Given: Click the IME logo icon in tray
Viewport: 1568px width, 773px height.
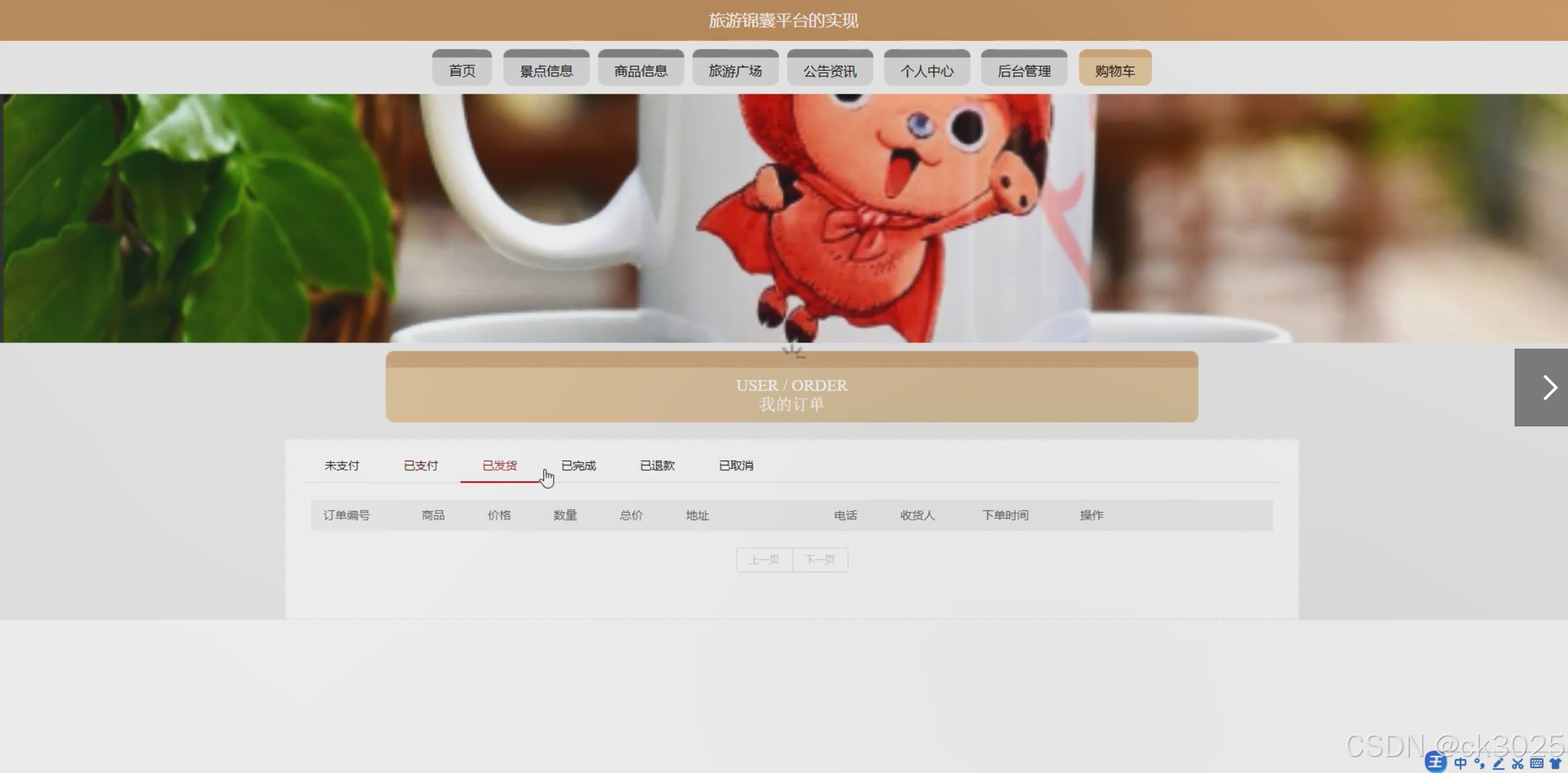Looking at the screenshot, I should (1436, 763).
